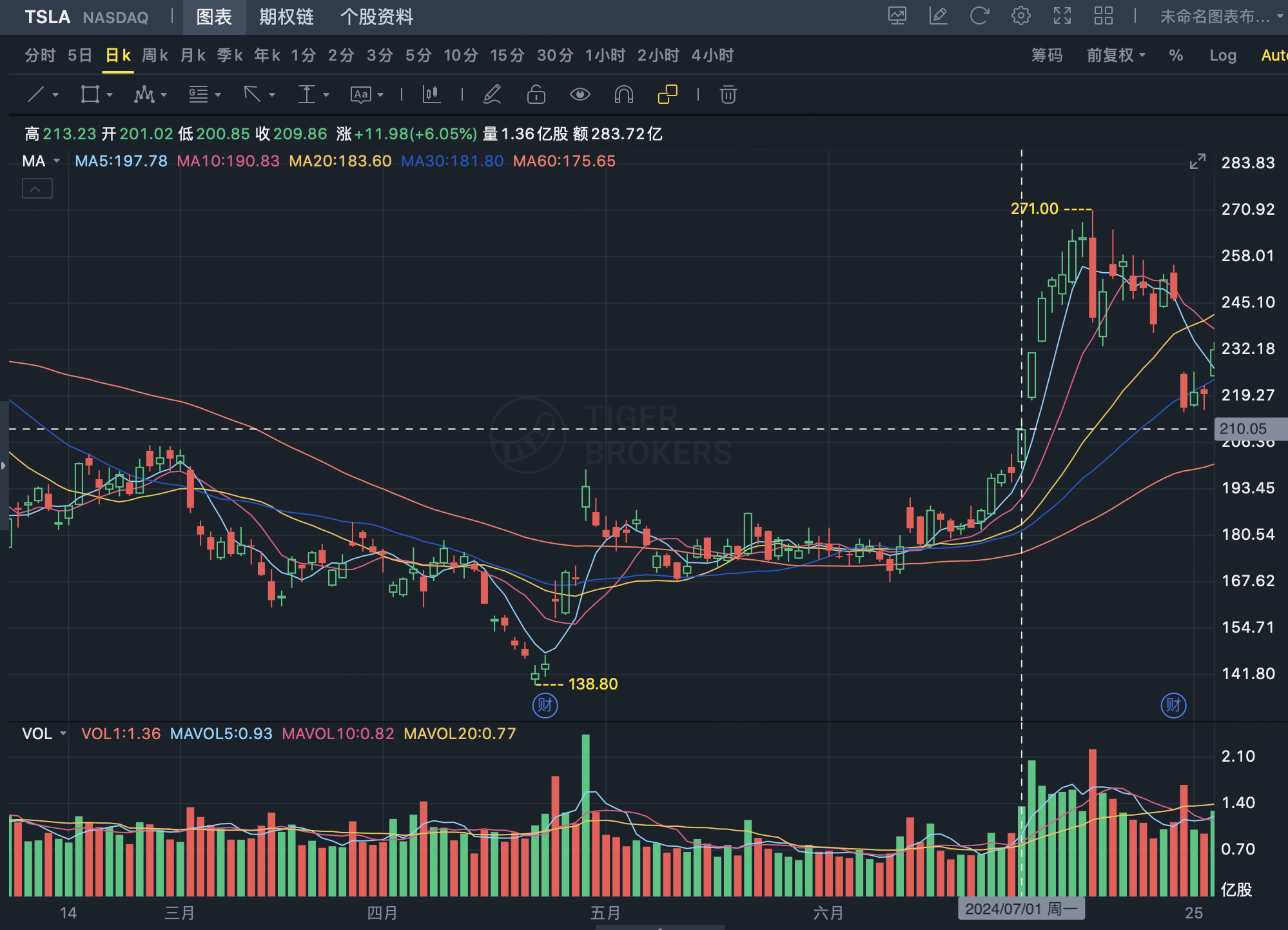Expand the left side panel arrow
The height and width of the screenshot is (930, 1288).
(x=4, y=465)
